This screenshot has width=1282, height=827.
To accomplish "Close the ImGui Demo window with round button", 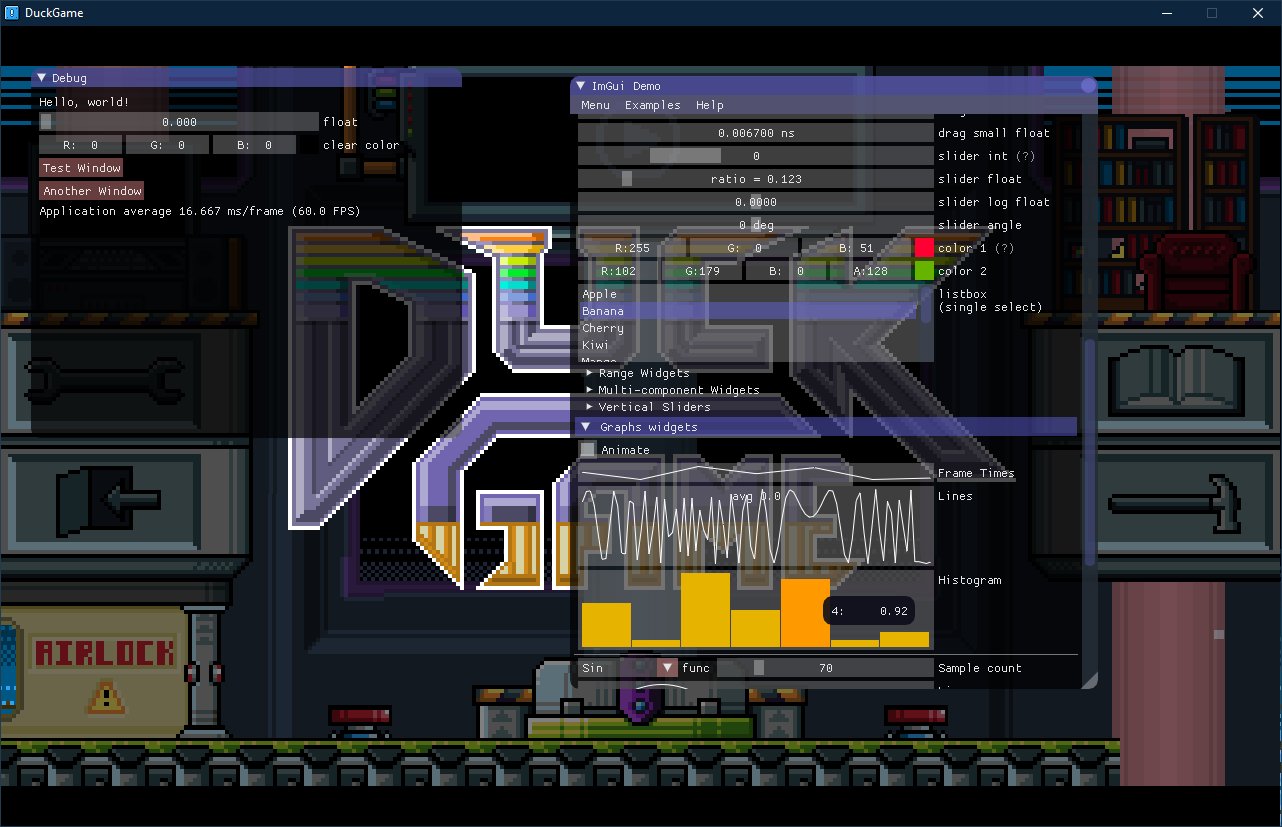I will click(x=1087, y=86).
